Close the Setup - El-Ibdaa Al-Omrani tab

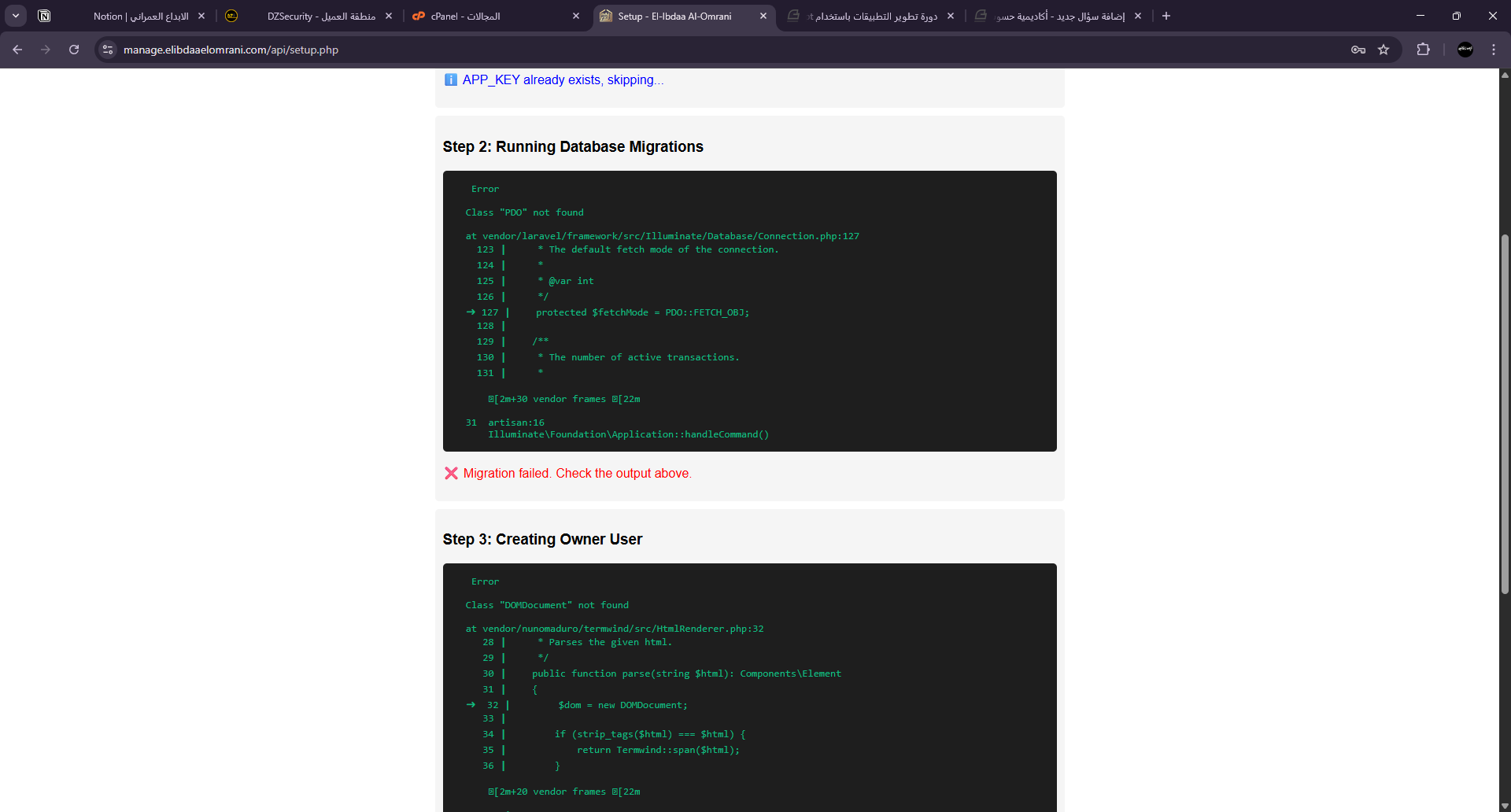[x=763, y=16]
